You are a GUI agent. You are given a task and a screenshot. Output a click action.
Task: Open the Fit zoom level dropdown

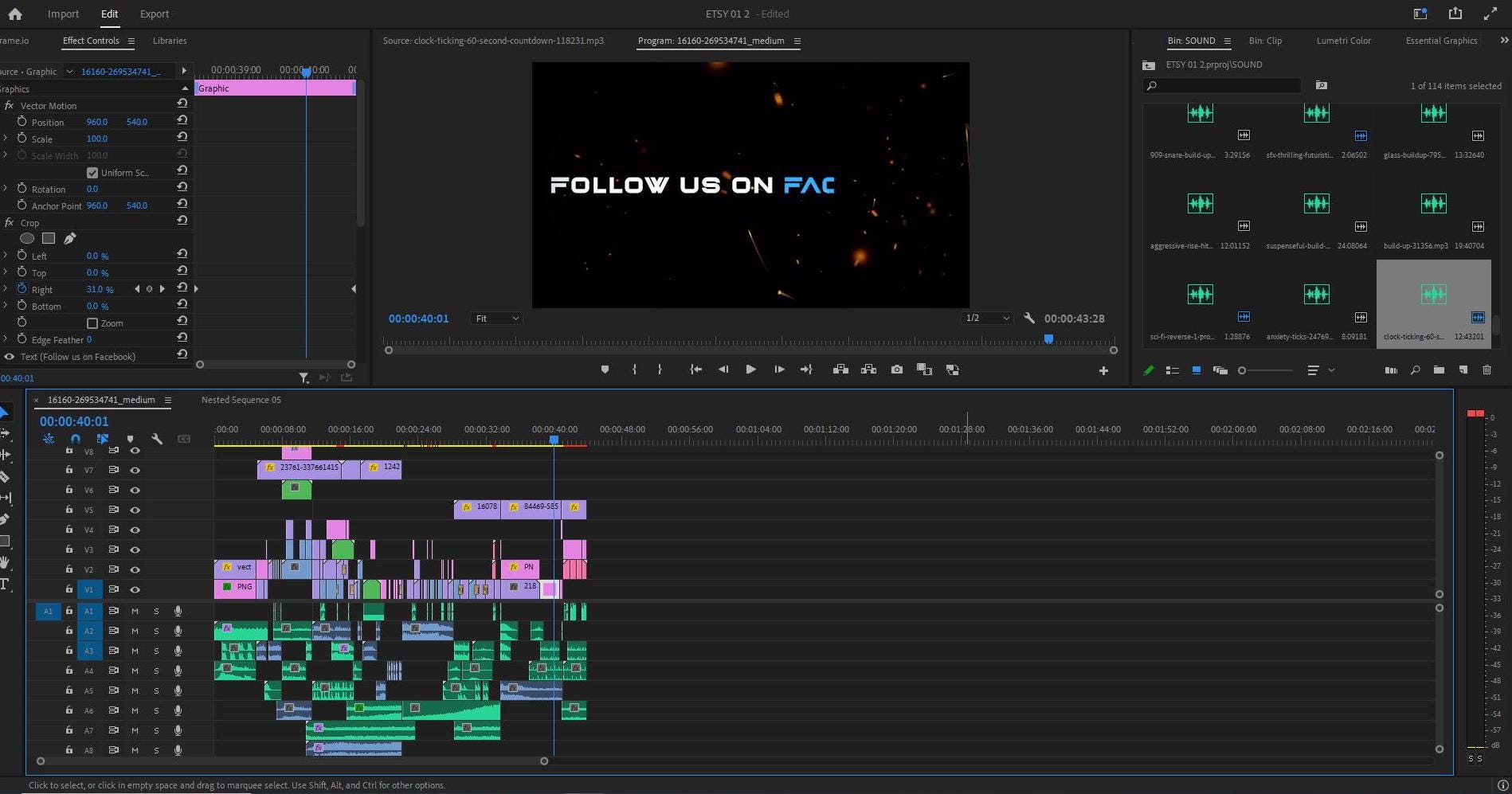496,318
